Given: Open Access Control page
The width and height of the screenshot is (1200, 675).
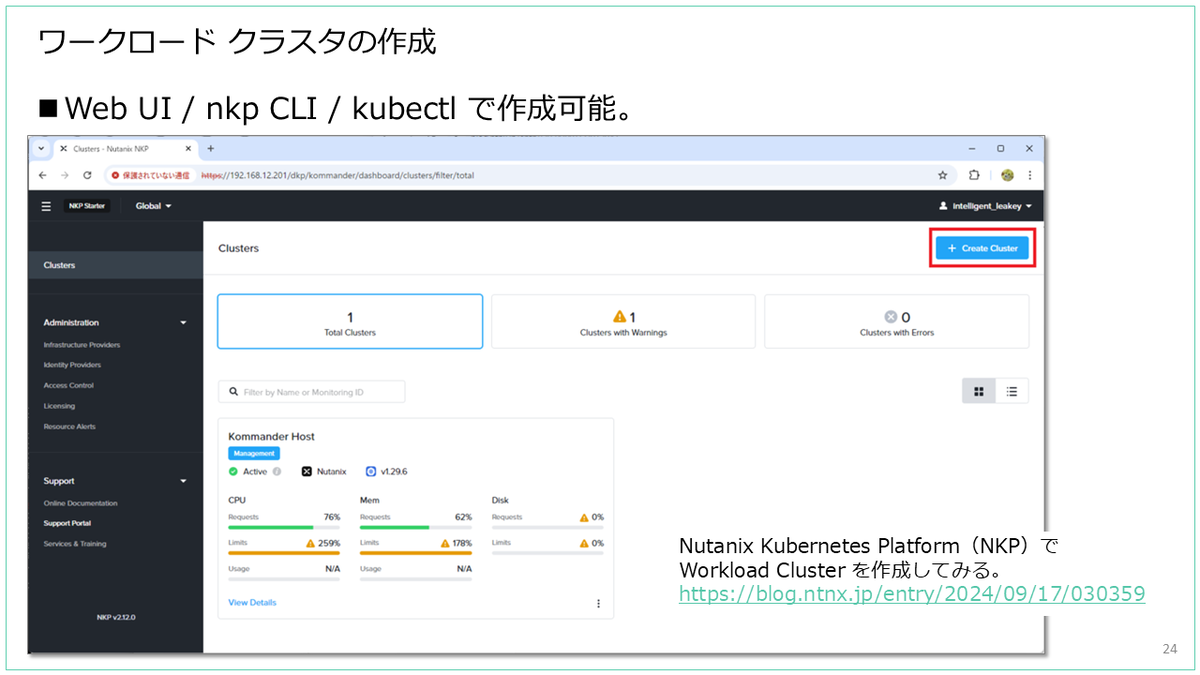Looking at the screenshot, I should click(x=68, y=385).
